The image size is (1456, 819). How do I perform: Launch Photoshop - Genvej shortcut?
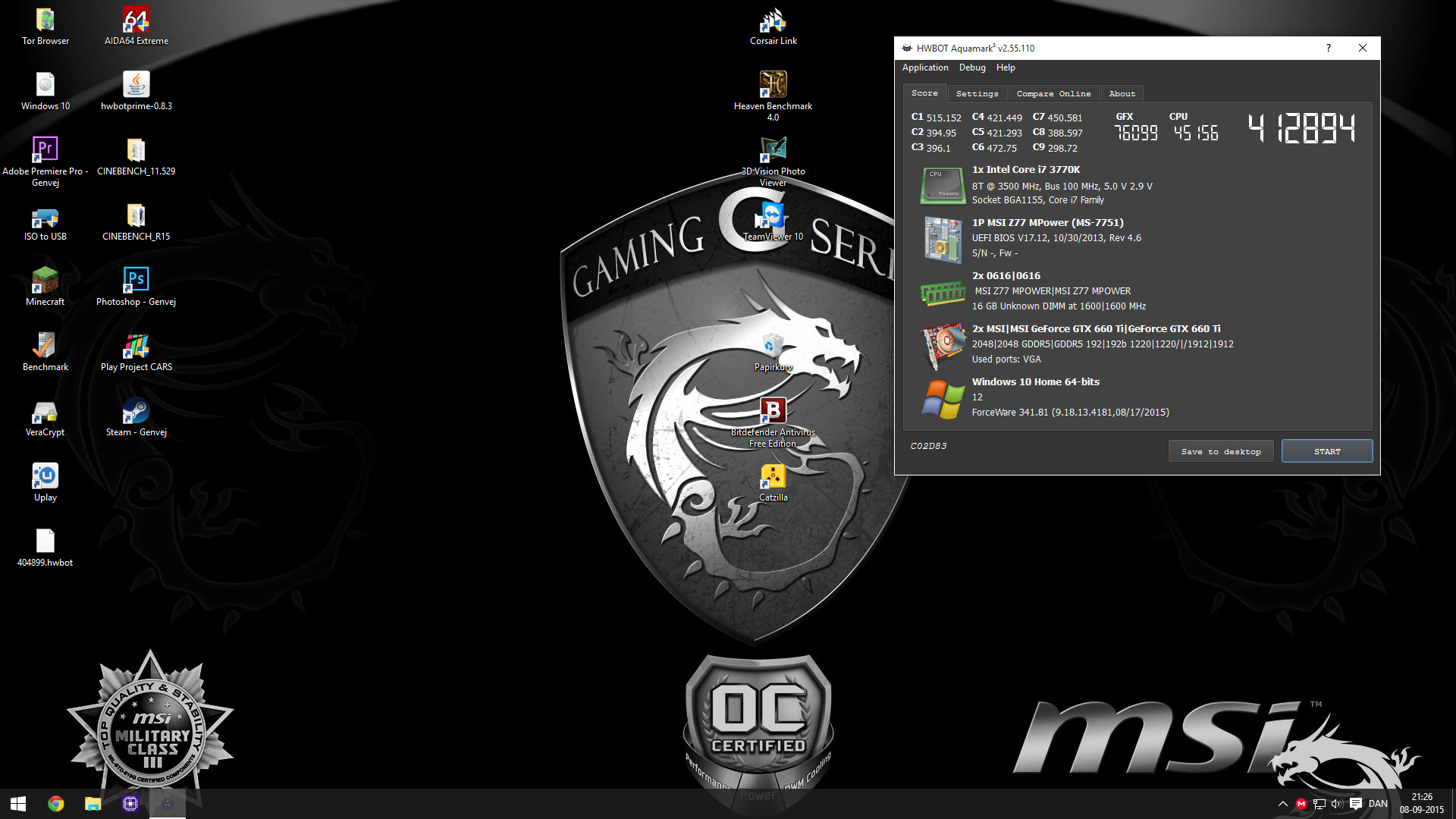(136, 287)
